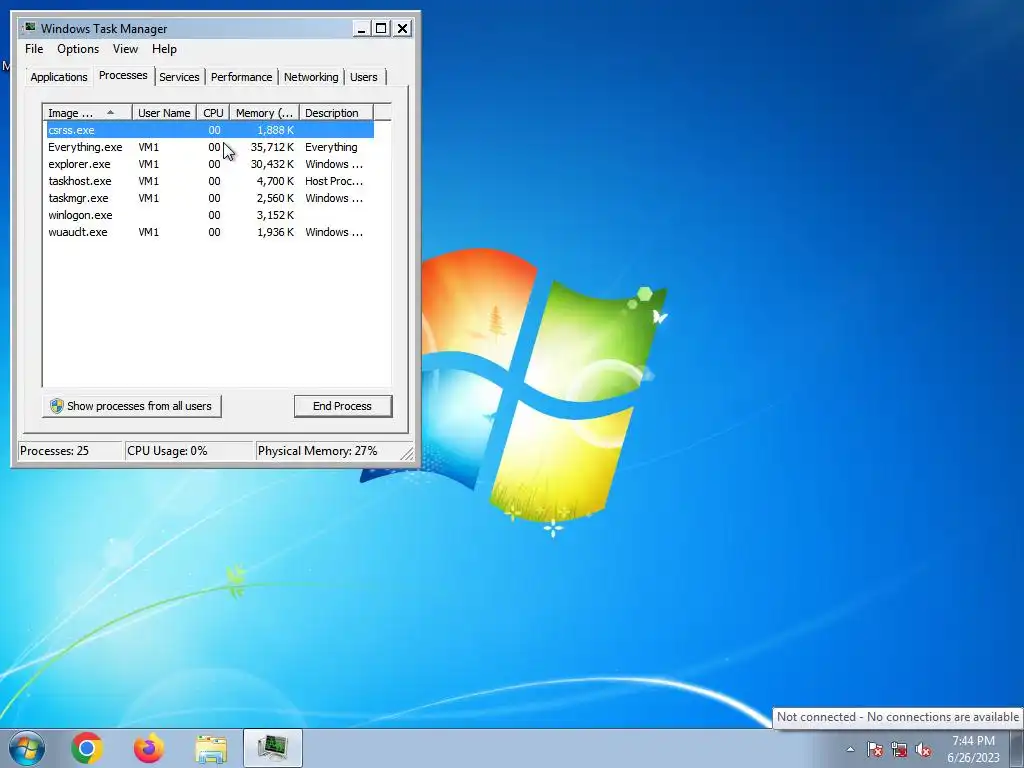Switch to the Networking tab
Screen dimensions: 1024x768
click(x=311, y=77)
